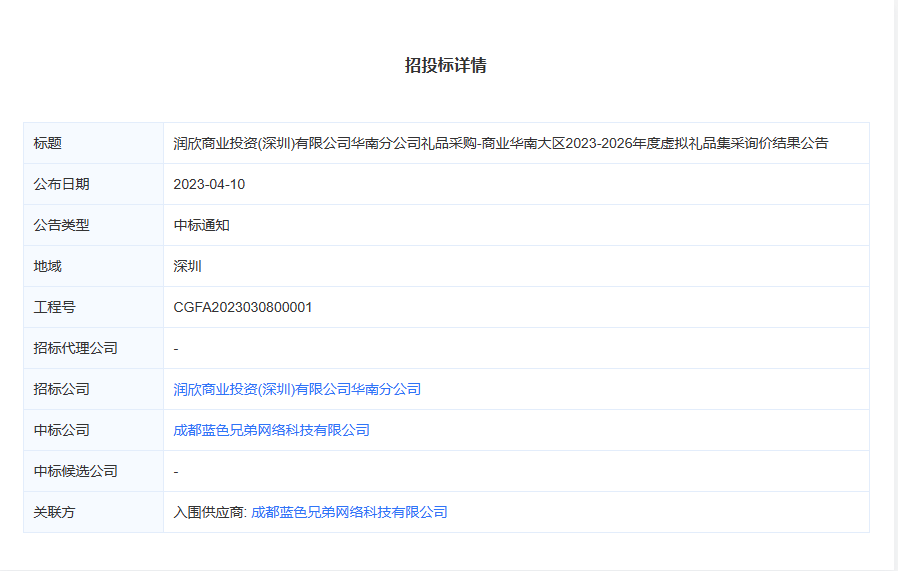Click the 公告类型 row label
This screenshot has width=898, height=571.
click(61, 225)
